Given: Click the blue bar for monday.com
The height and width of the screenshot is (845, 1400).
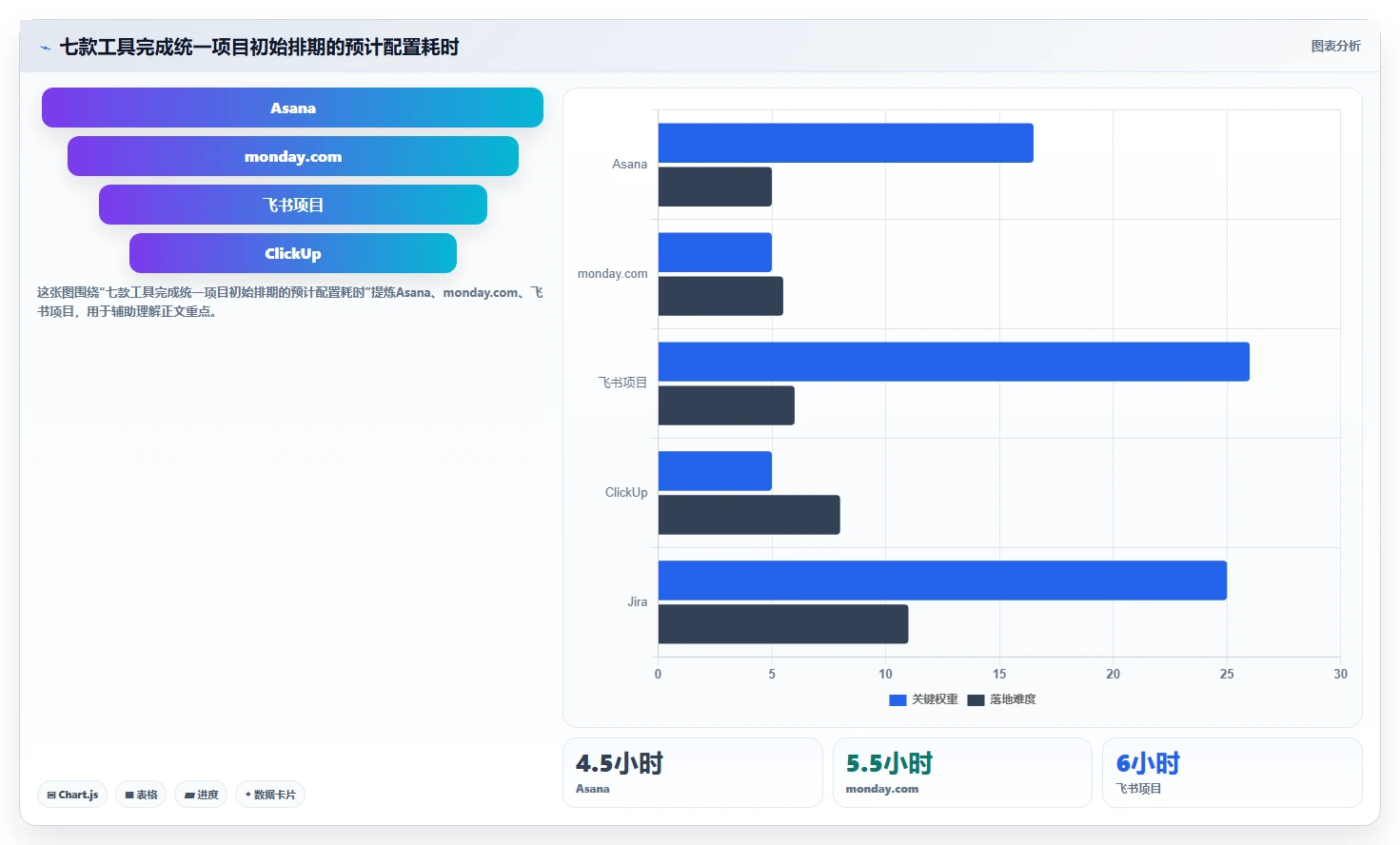Looking at the screenshot, I should 715,252.
